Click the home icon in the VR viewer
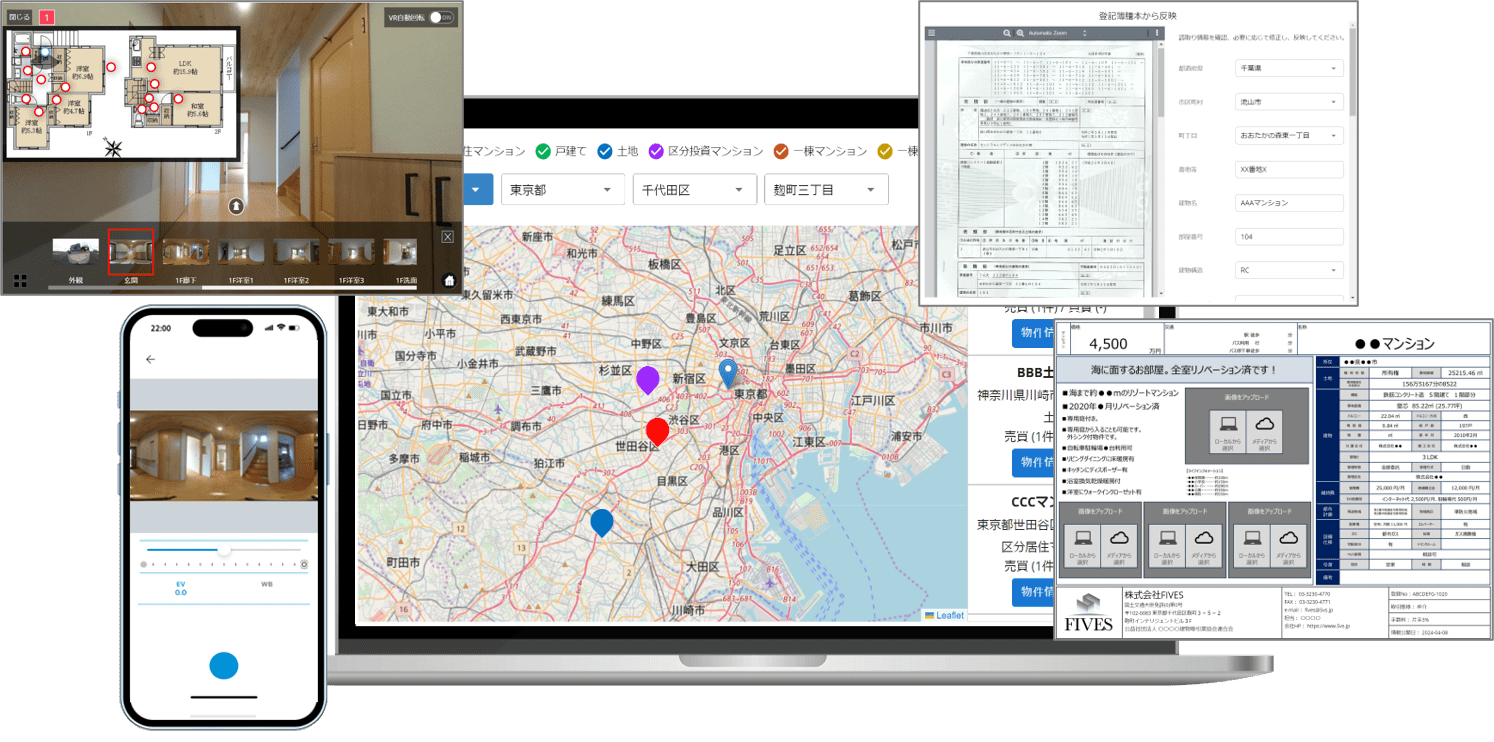Screen dimensions: 1494x742 [449, 280]
